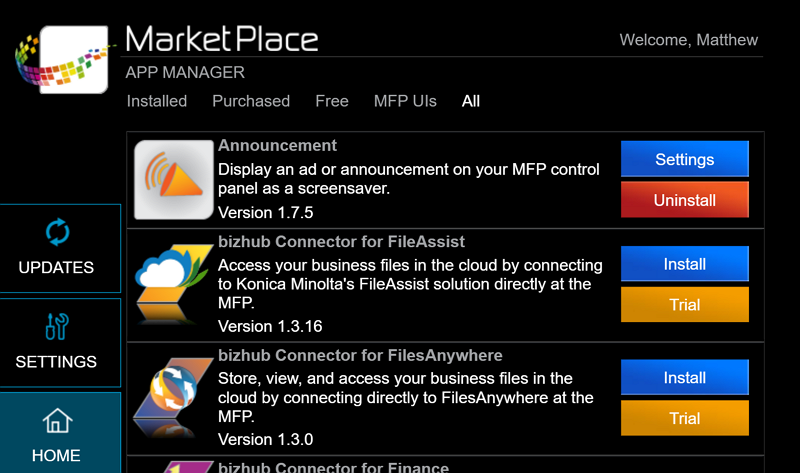Image resolution: width=800 pixels, height=473 pixels.
Task: Switch to the Purchased tab
Action: [251, 101]
